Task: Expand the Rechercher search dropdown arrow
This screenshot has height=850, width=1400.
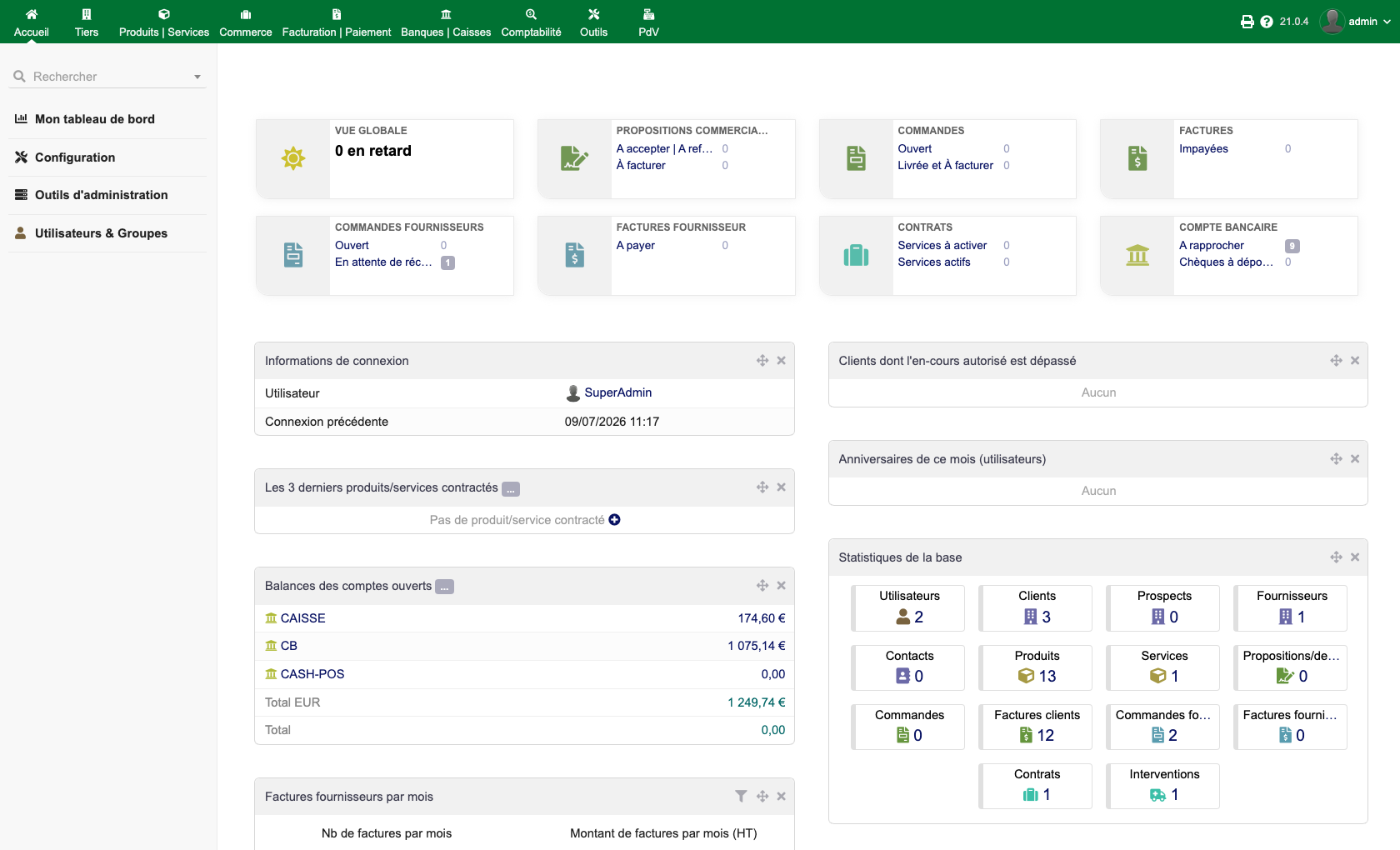Action: (197, 77)
